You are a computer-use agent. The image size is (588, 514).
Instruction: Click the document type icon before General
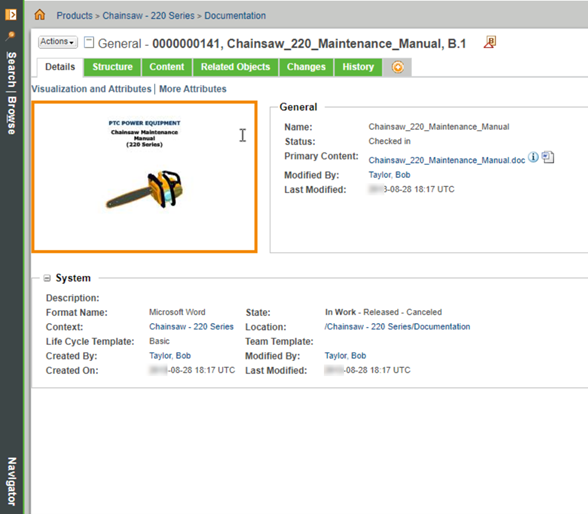89,42
